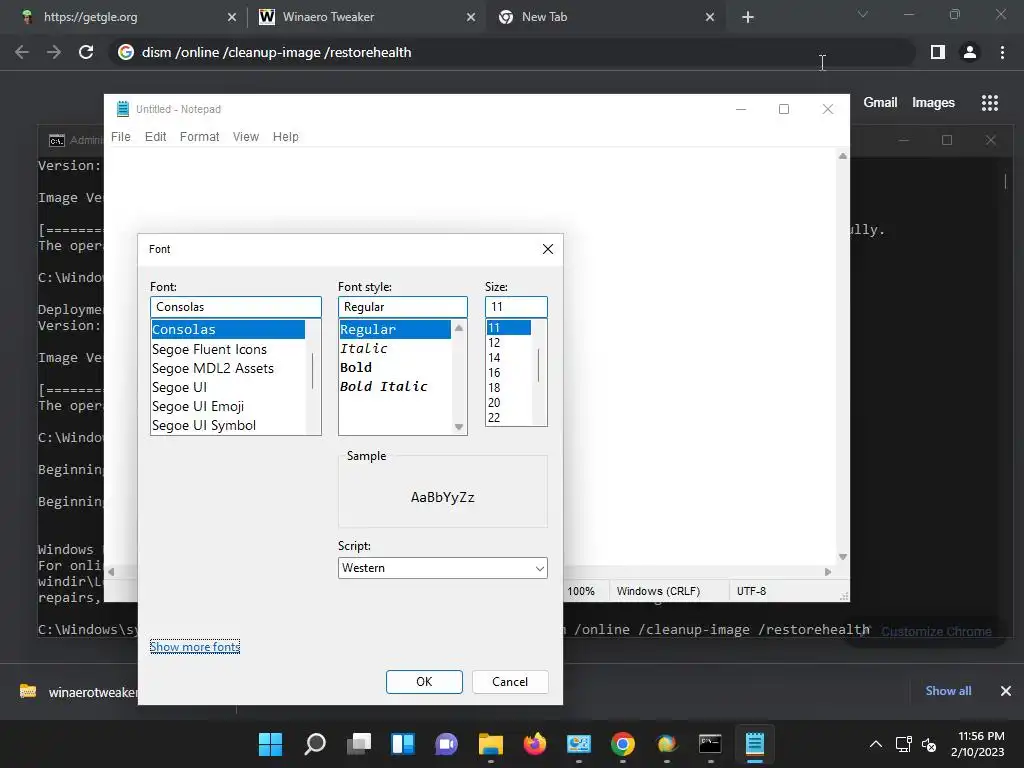Switch to the New Tab tab

click(x=605, y=17)
